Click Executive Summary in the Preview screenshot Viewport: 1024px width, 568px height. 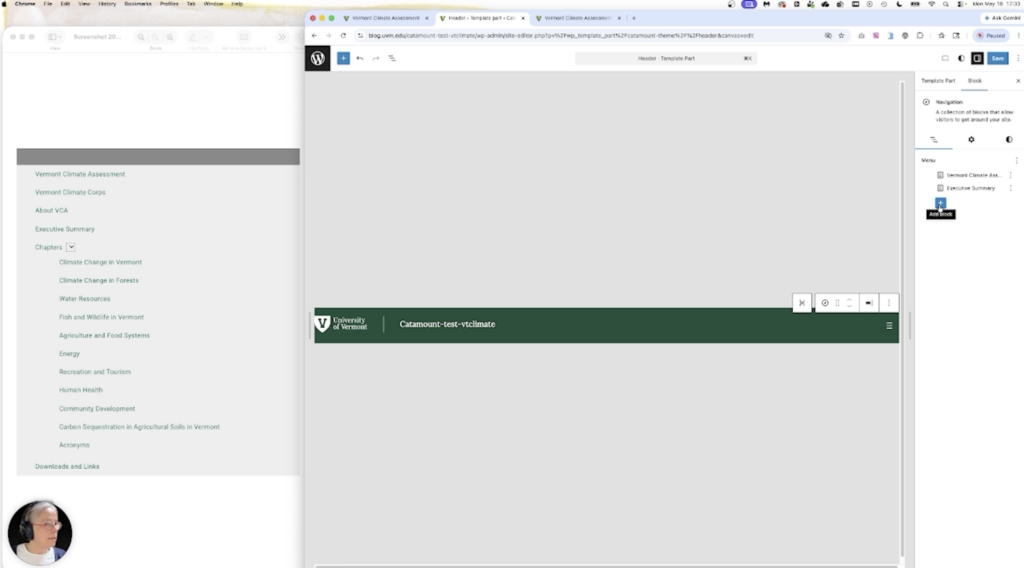[65, 229]
